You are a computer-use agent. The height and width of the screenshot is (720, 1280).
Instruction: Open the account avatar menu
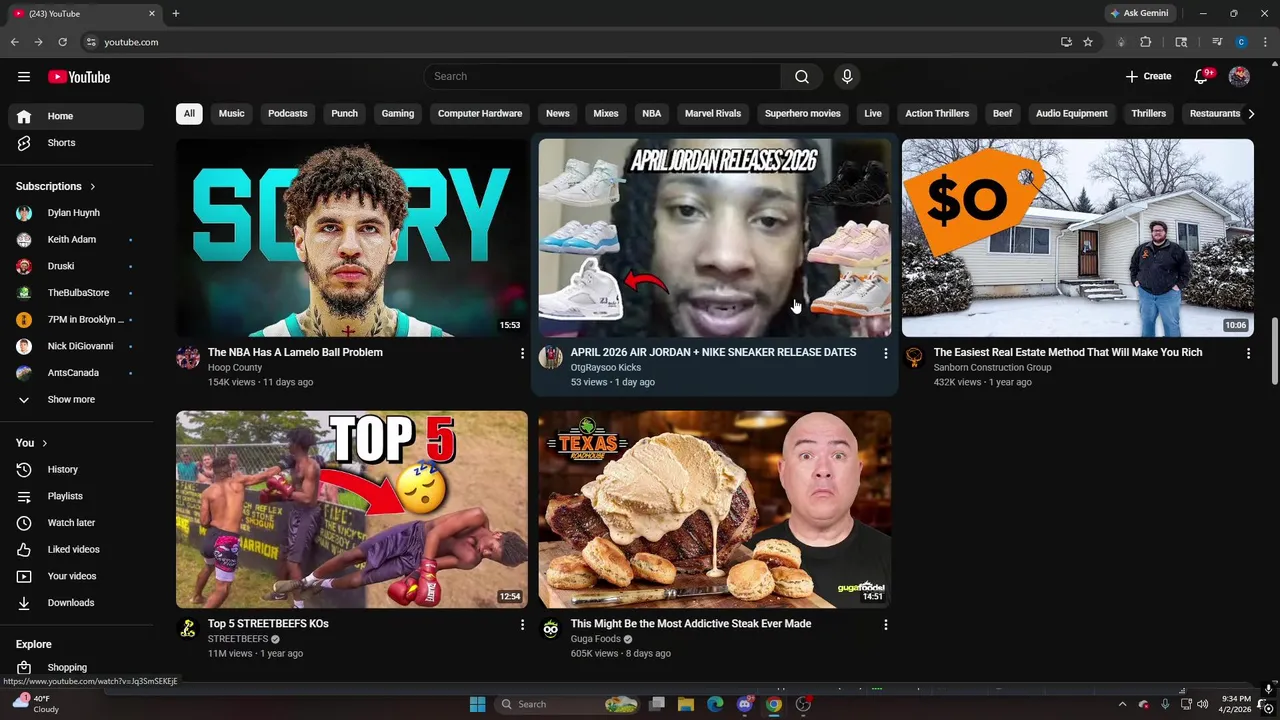pos(1239,77)
